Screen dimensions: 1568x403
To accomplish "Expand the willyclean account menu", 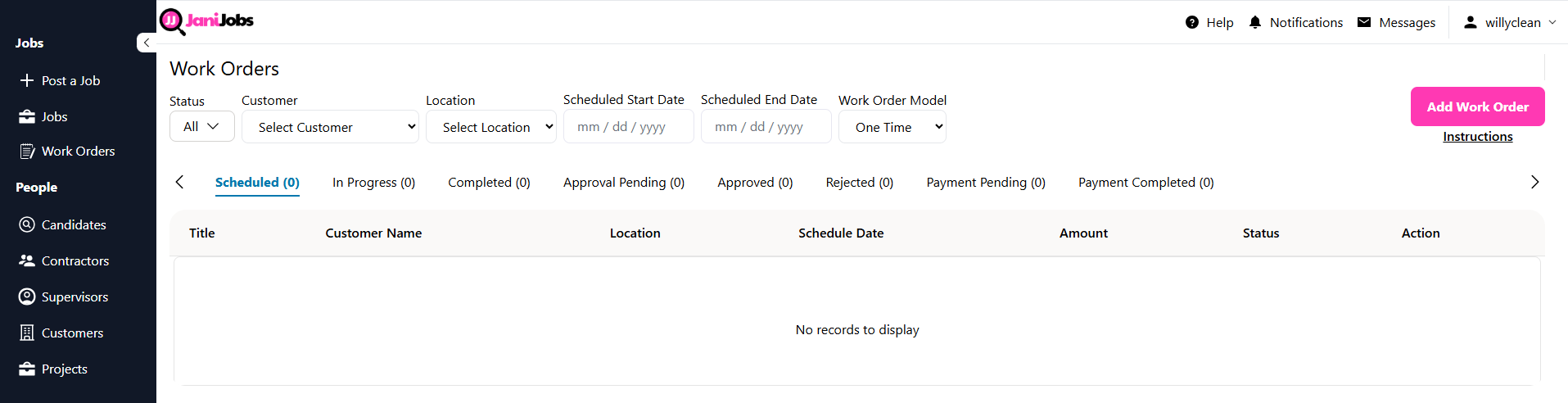I will pos(1509,22).
